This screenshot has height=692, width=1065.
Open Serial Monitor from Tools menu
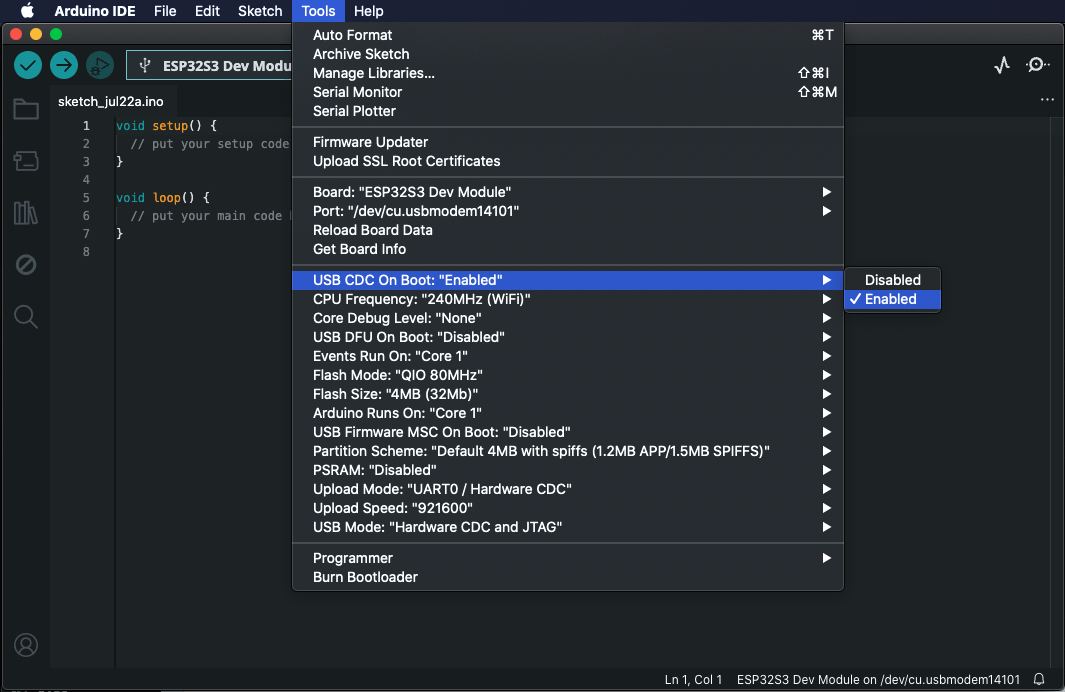568,92
